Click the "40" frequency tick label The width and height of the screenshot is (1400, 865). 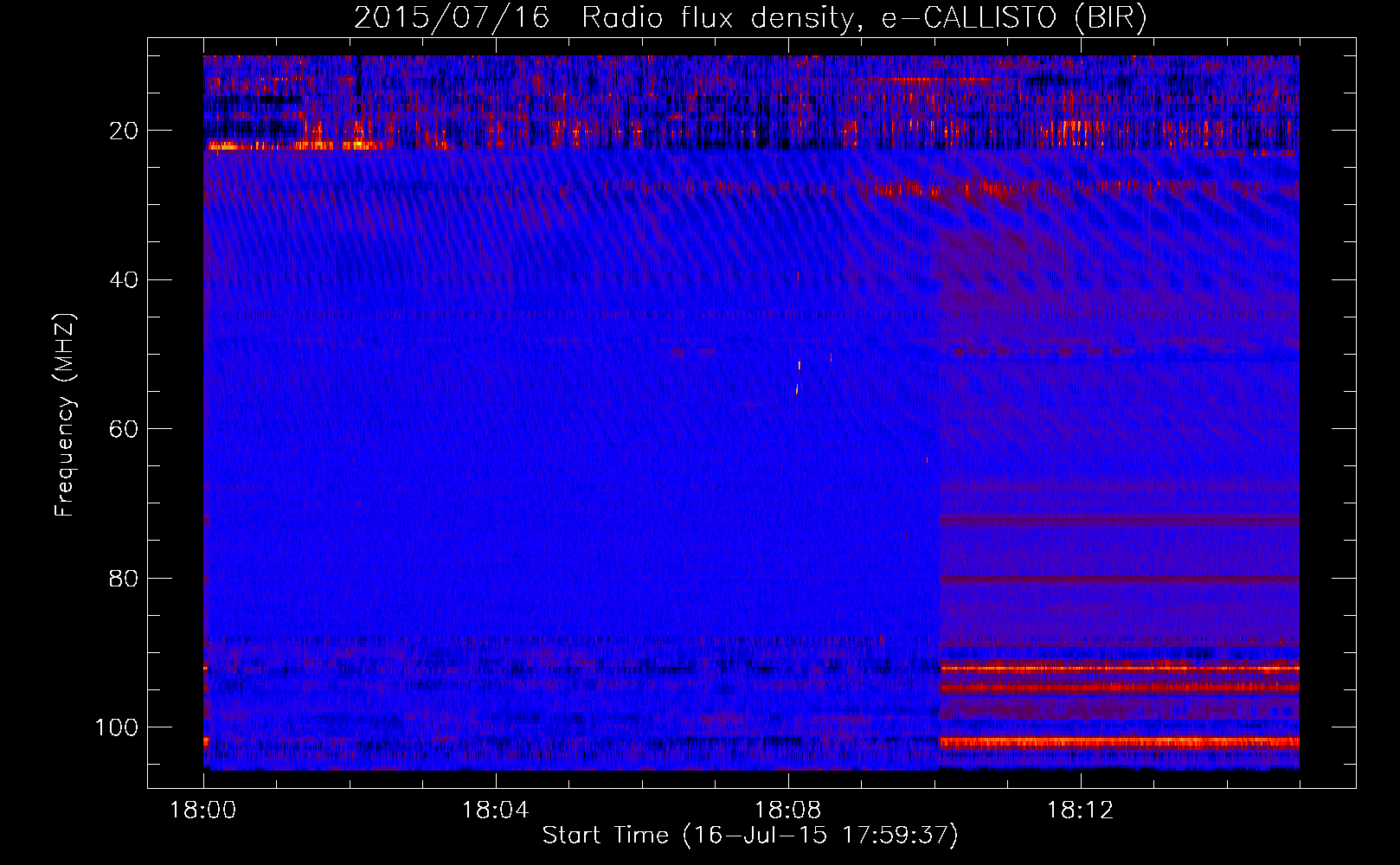[124, 279]
